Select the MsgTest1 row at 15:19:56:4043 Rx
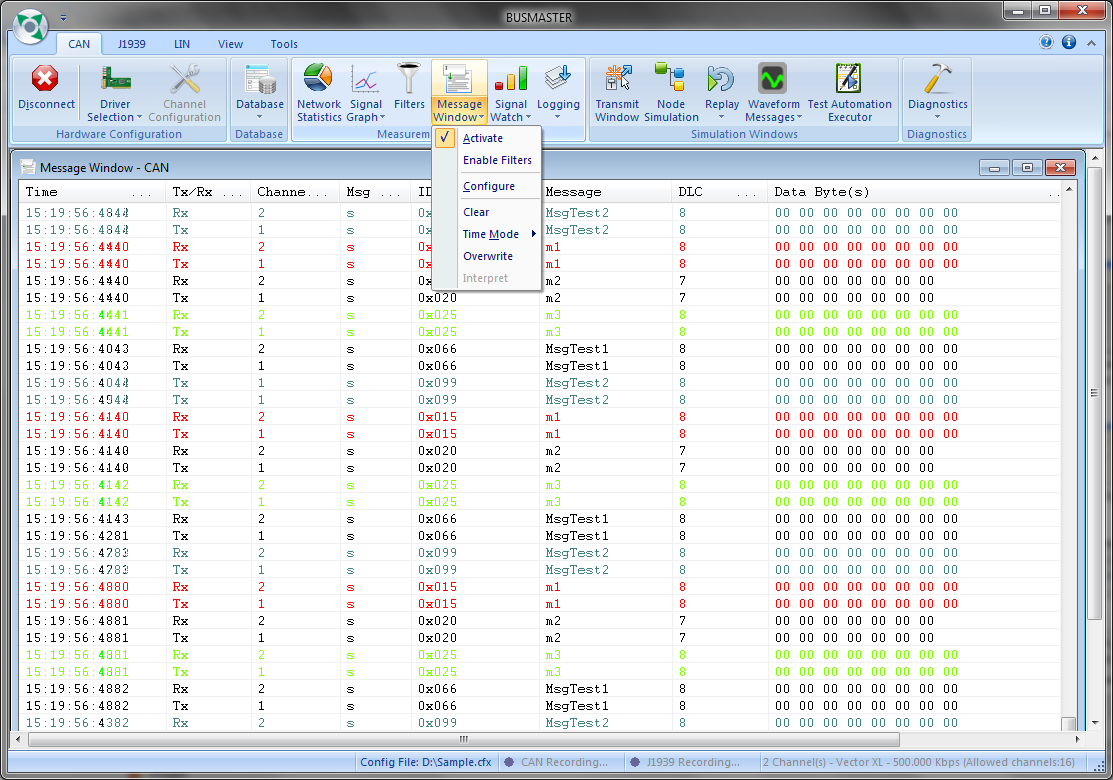Viewport: 1113px width, 780px height. click(539, 349)
